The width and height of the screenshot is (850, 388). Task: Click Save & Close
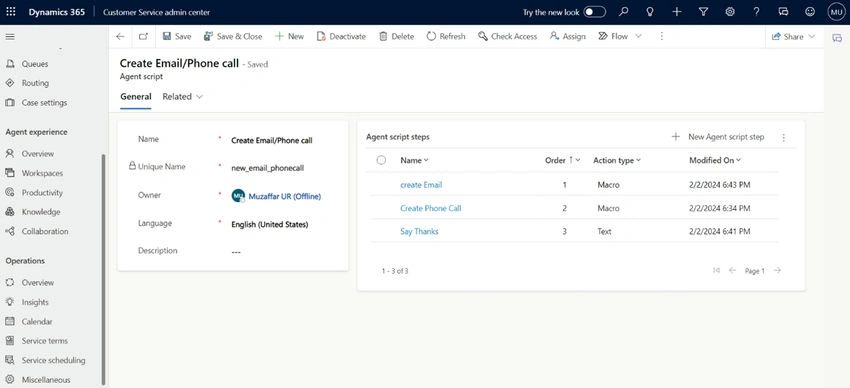(233, 36)
